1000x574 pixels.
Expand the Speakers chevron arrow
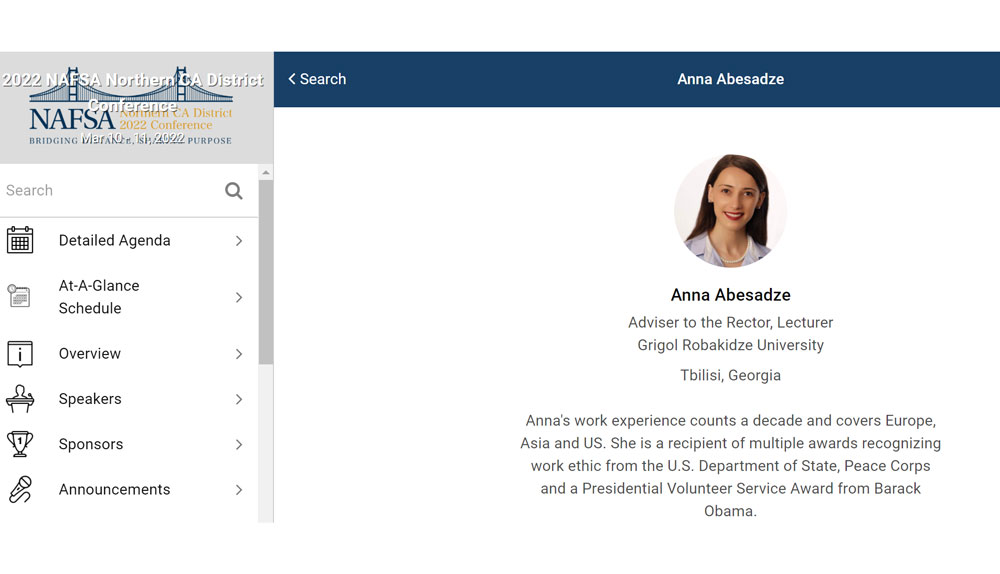tap(239, 399)
